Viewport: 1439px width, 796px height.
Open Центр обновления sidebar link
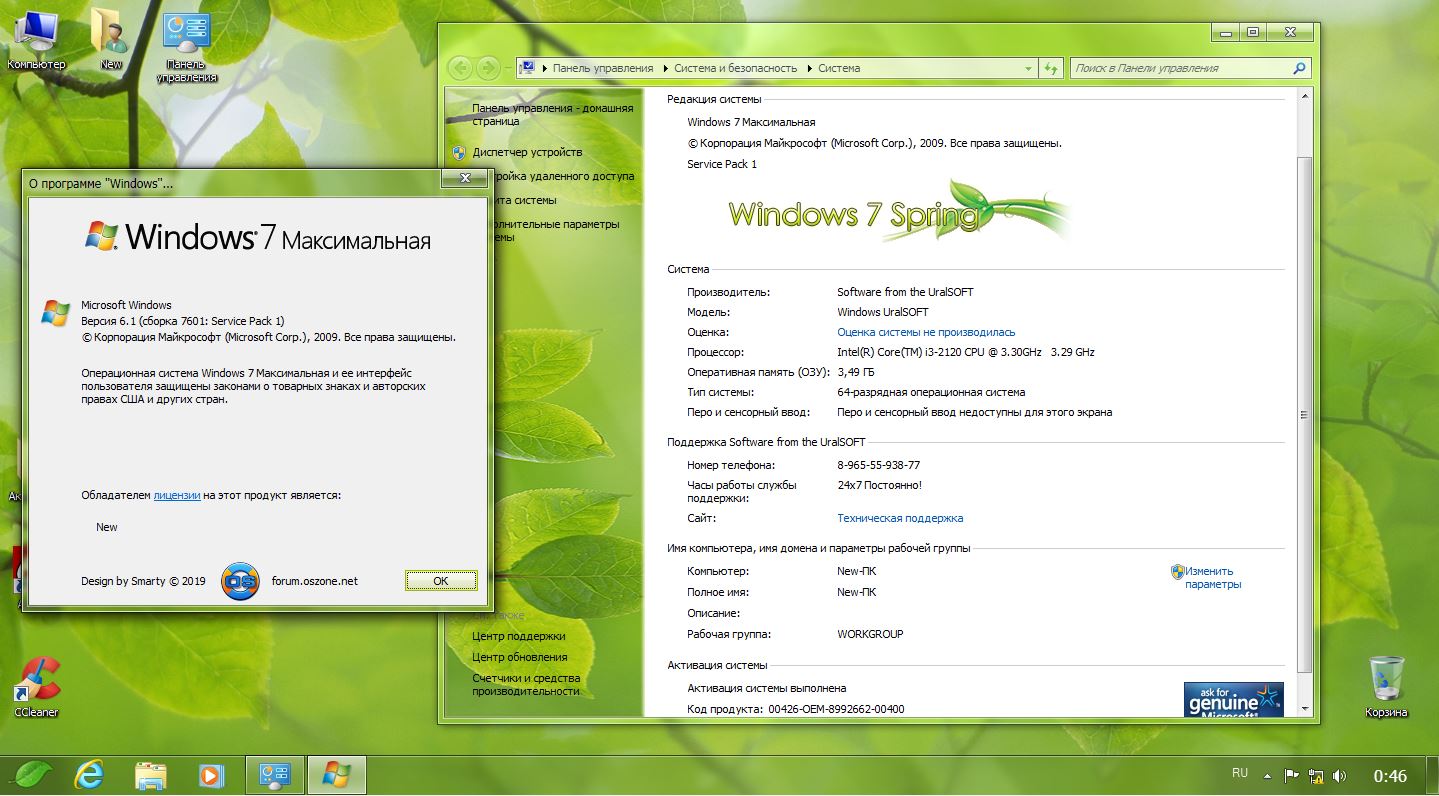pyautogui.click(x=520, y=657)
